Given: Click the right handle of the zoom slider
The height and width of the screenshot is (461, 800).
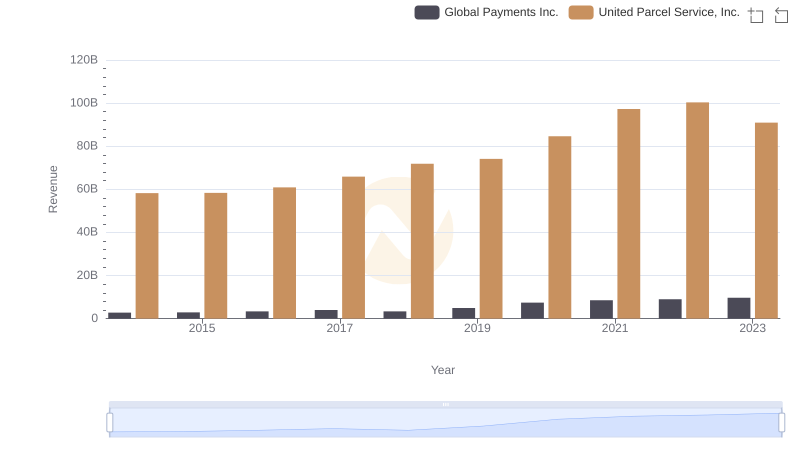Looking at the screenshot, I should [782, 422].
